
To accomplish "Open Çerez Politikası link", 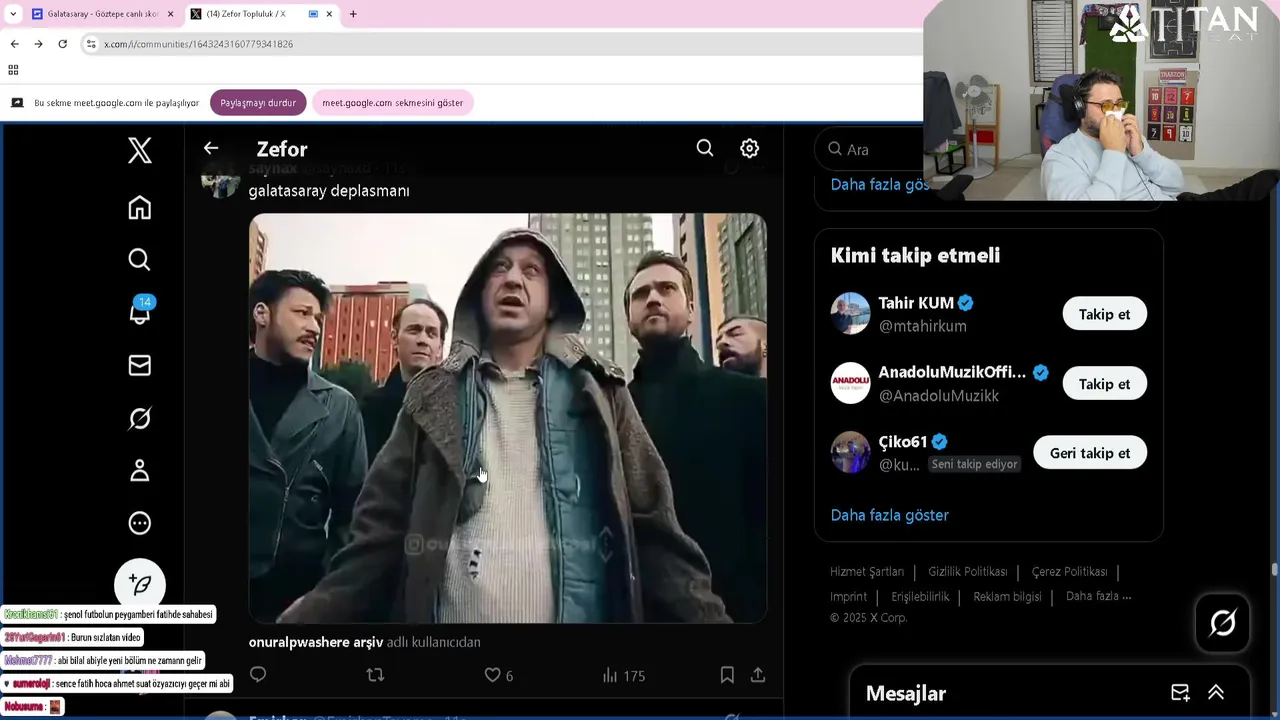I will [1069, 572].
